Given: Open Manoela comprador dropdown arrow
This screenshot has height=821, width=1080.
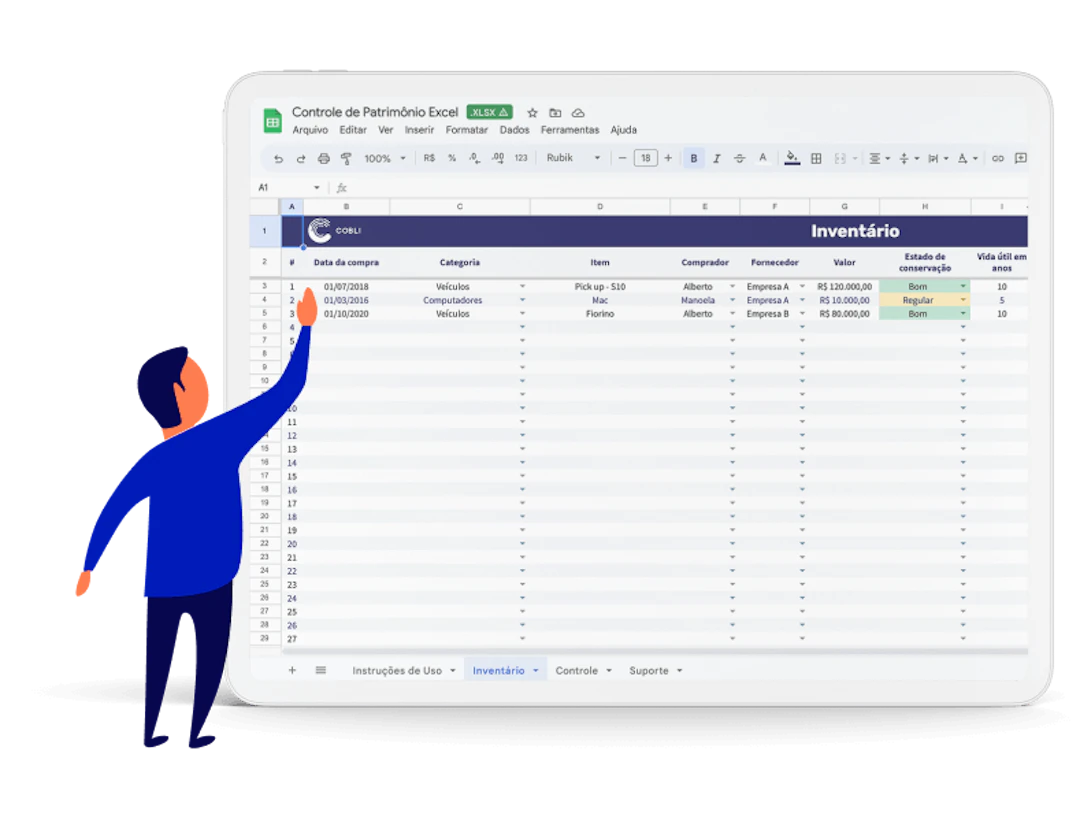Looking at the screenshot, I should pos(732,300).
